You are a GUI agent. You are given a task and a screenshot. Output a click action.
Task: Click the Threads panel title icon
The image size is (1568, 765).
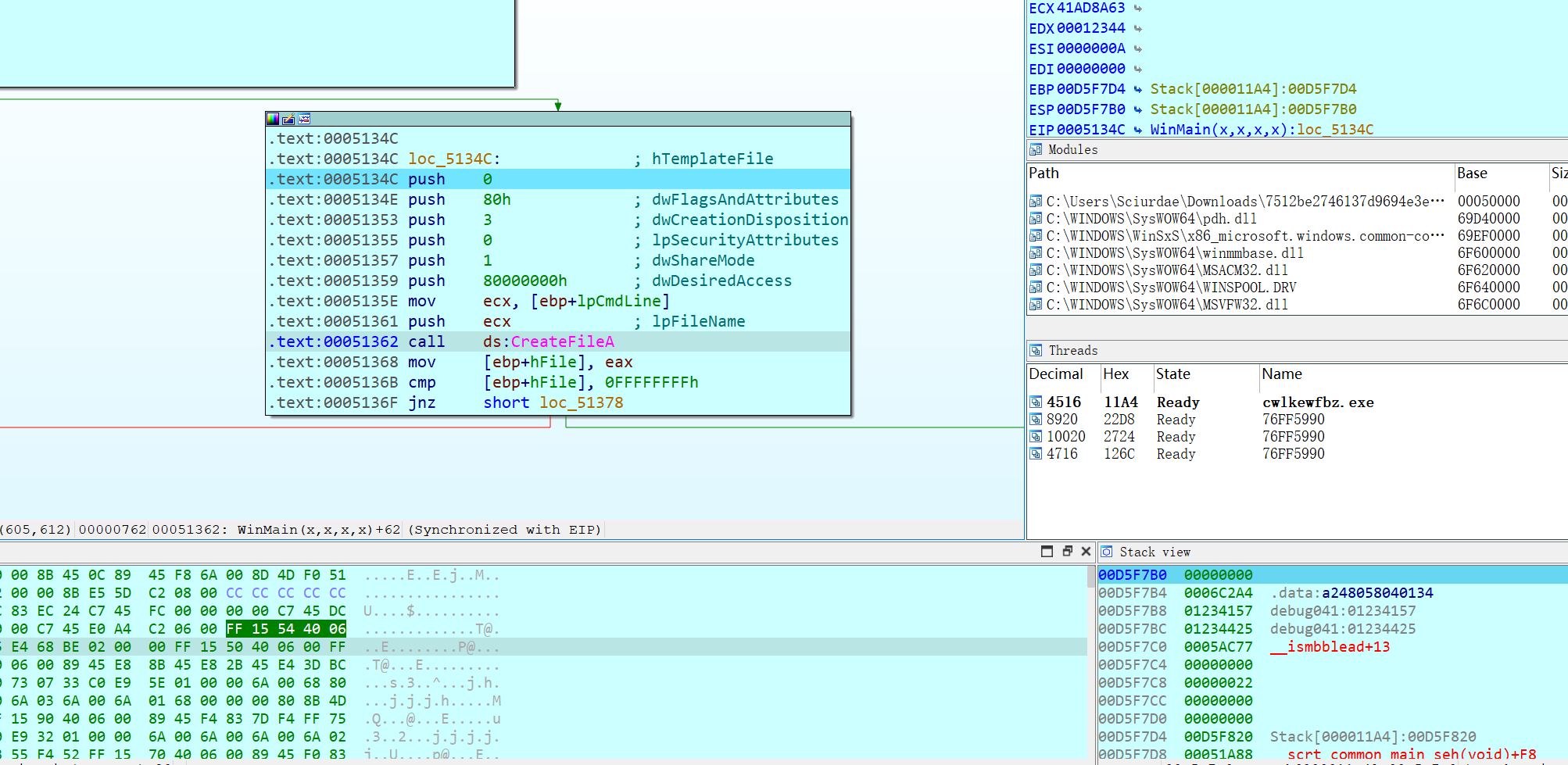[x=1036, y=350]
